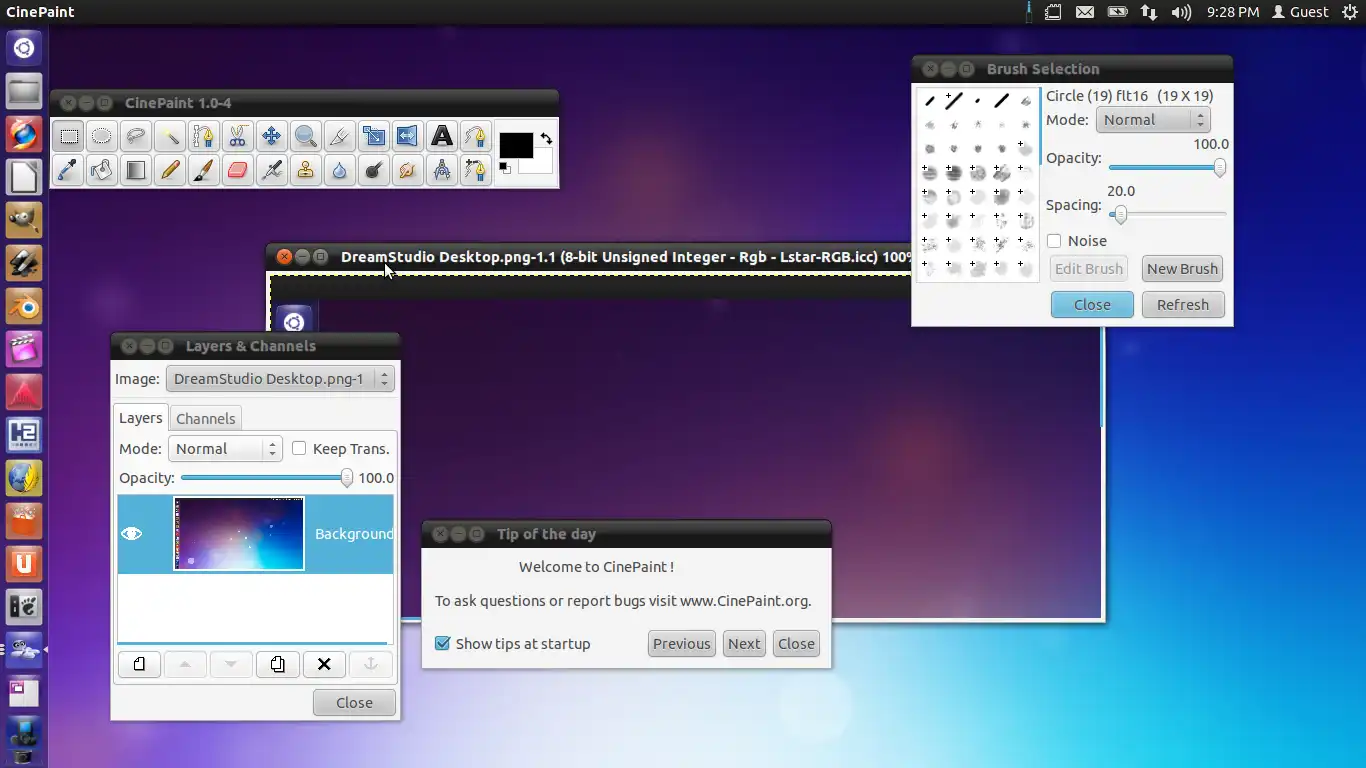Switch to the Channels tab
Viewport: 1366px width, 768px height.
point(205,419)
